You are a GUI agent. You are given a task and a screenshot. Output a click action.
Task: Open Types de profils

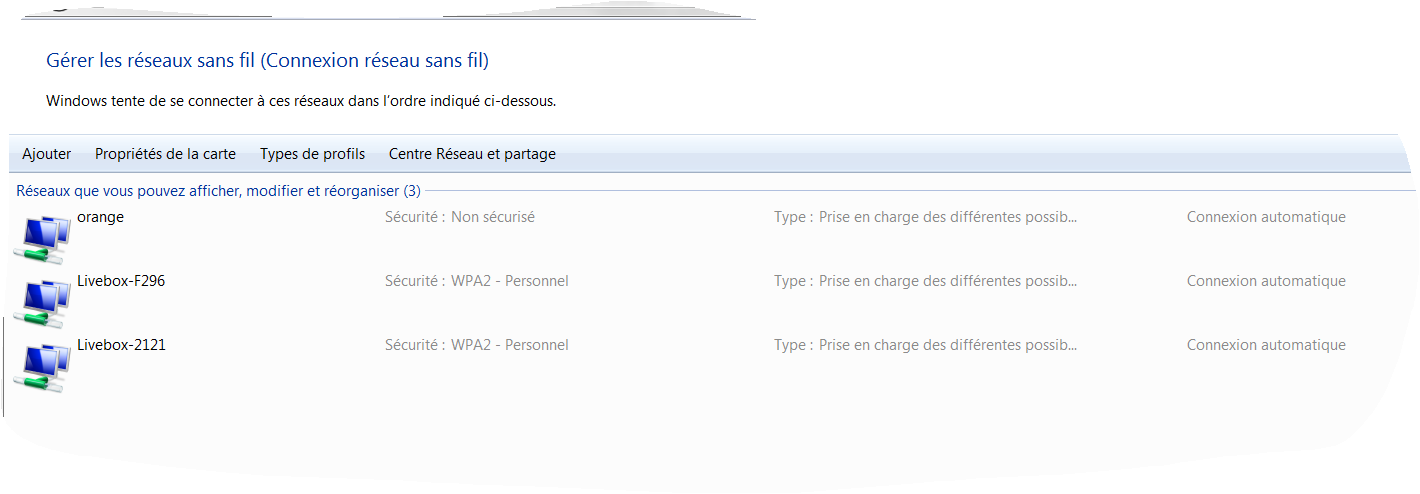point(312,154)
